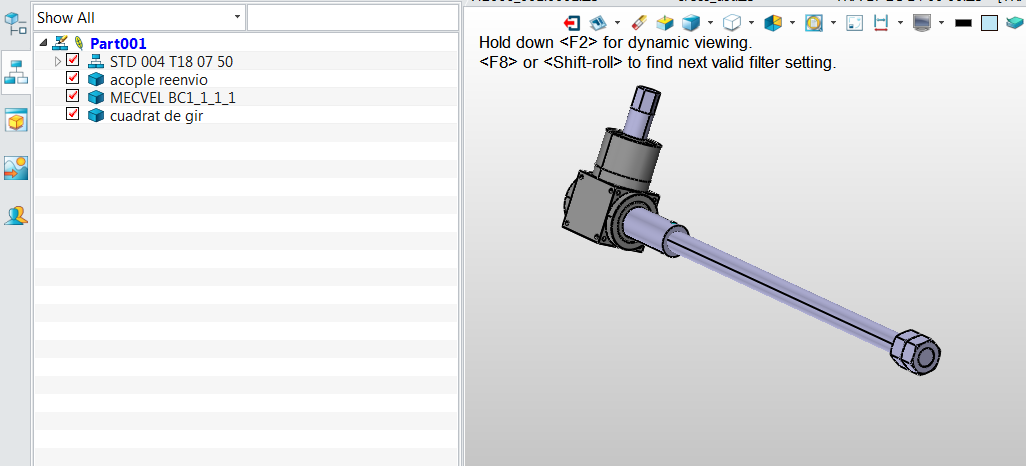Click the white wireframe cube icon

point(732,23)
